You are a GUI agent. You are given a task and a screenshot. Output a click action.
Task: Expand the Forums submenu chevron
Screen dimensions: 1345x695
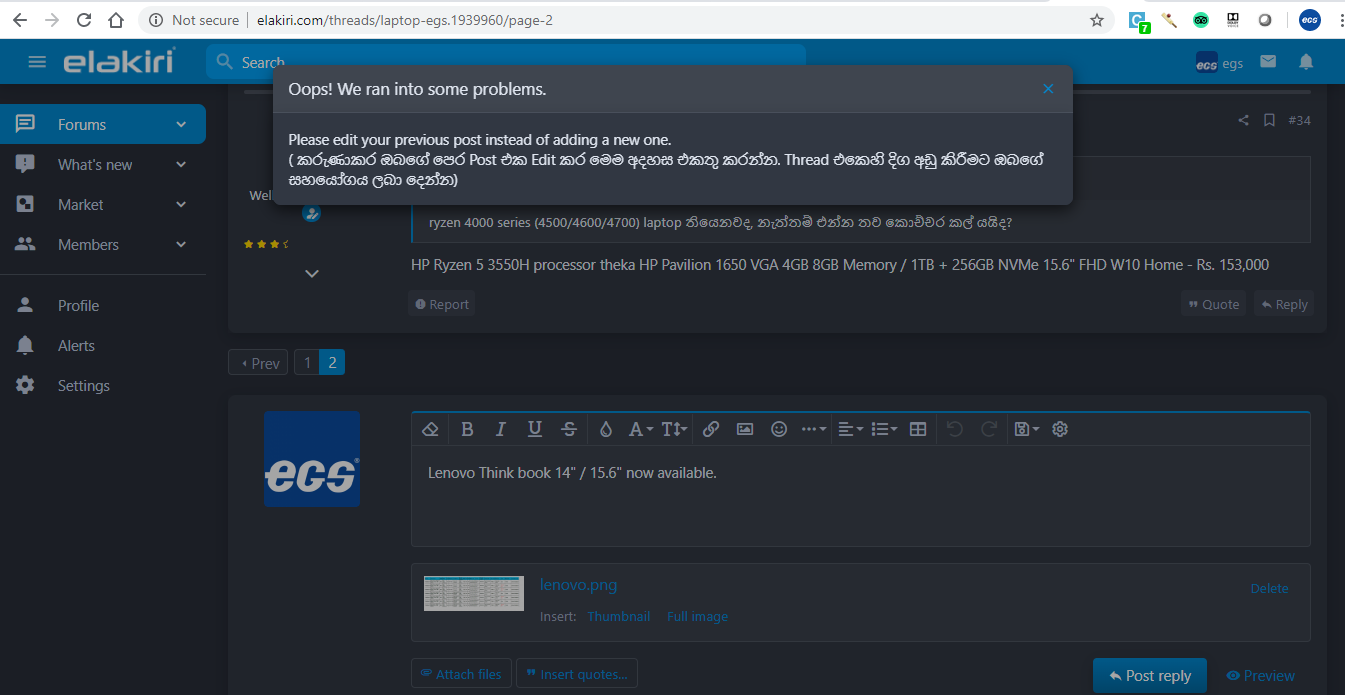click(181, 125)
